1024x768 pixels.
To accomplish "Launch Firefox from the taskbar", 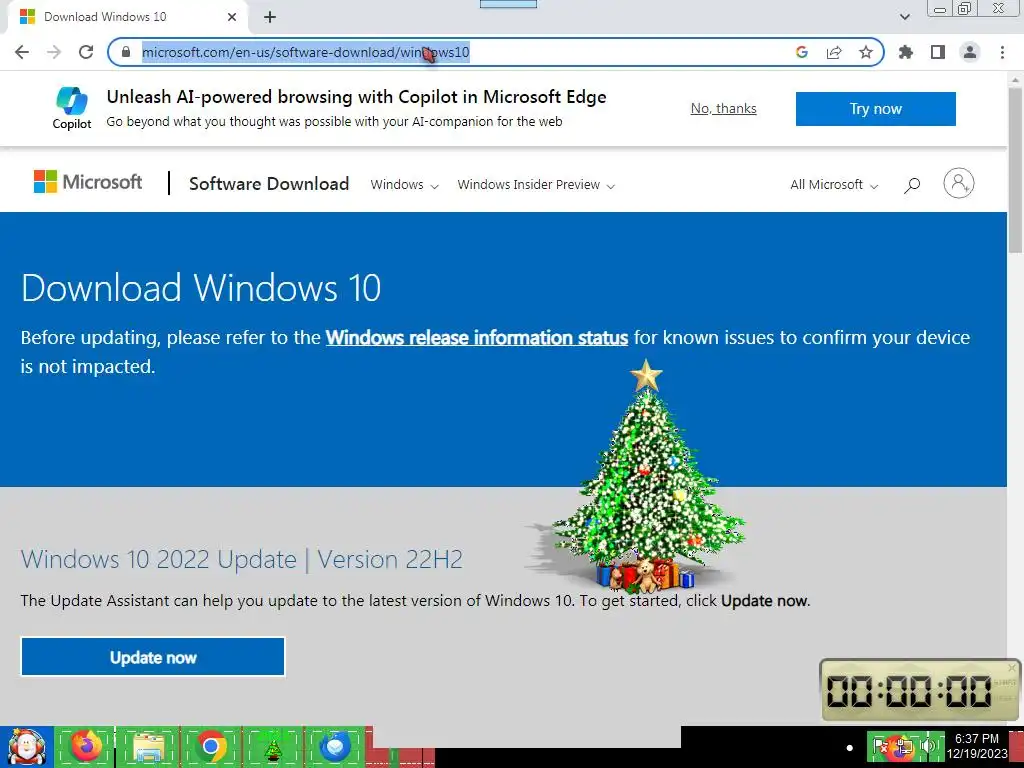I will pyautogui.click(x=87, y=747).
